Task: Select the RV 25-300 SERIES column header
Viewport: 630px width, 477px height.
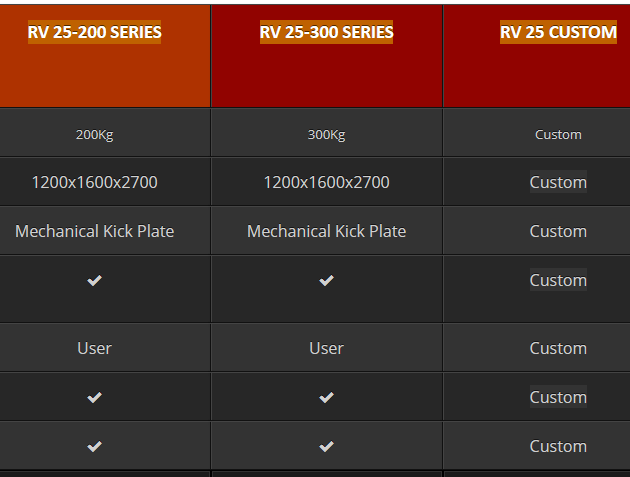Action: (x=326, y=32)
